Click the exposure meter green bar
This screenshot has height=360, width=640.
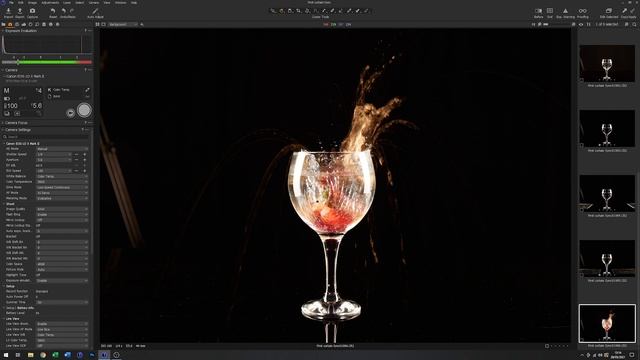[47, 62]
